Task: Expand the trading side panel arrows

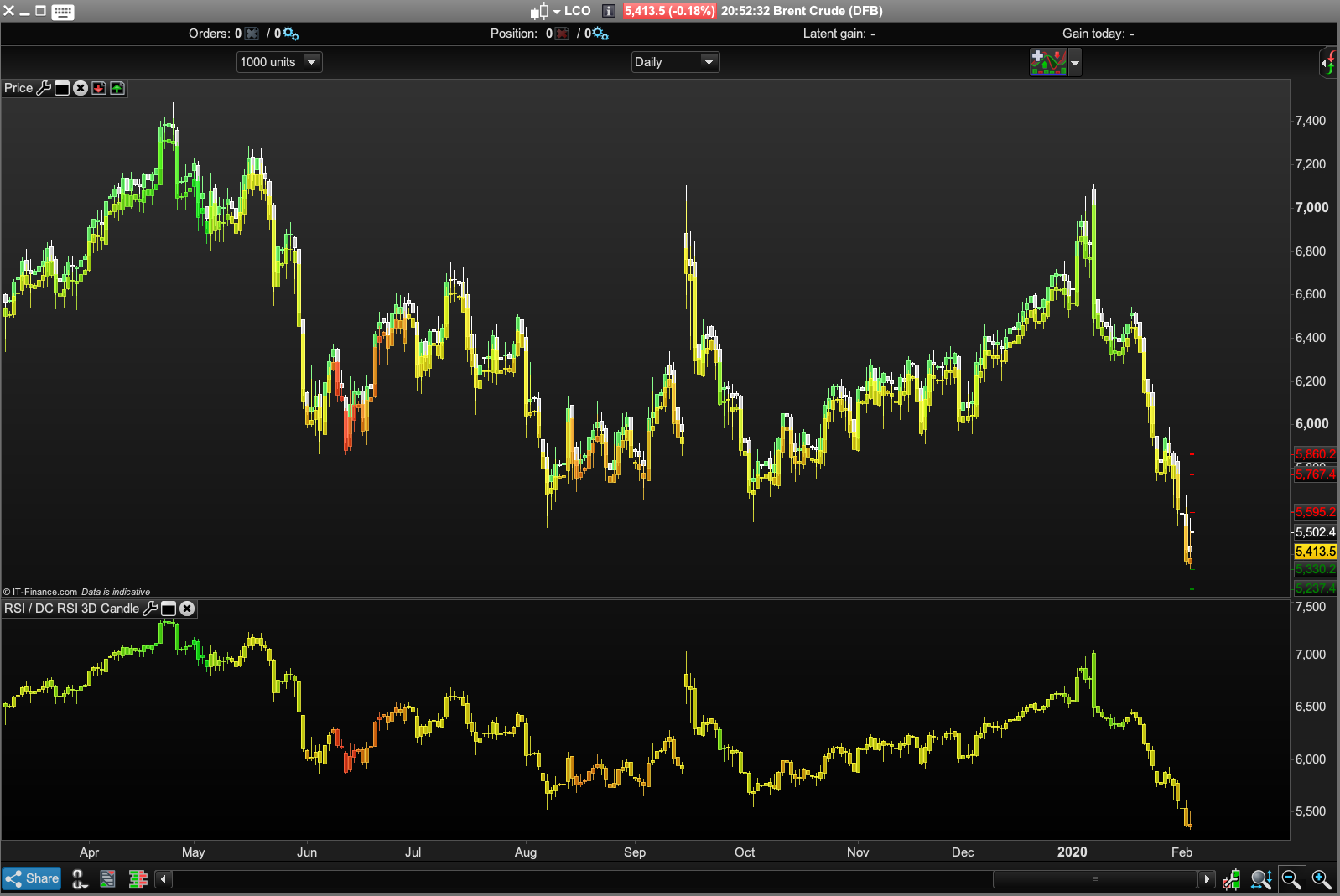Action: point(1328,62)
